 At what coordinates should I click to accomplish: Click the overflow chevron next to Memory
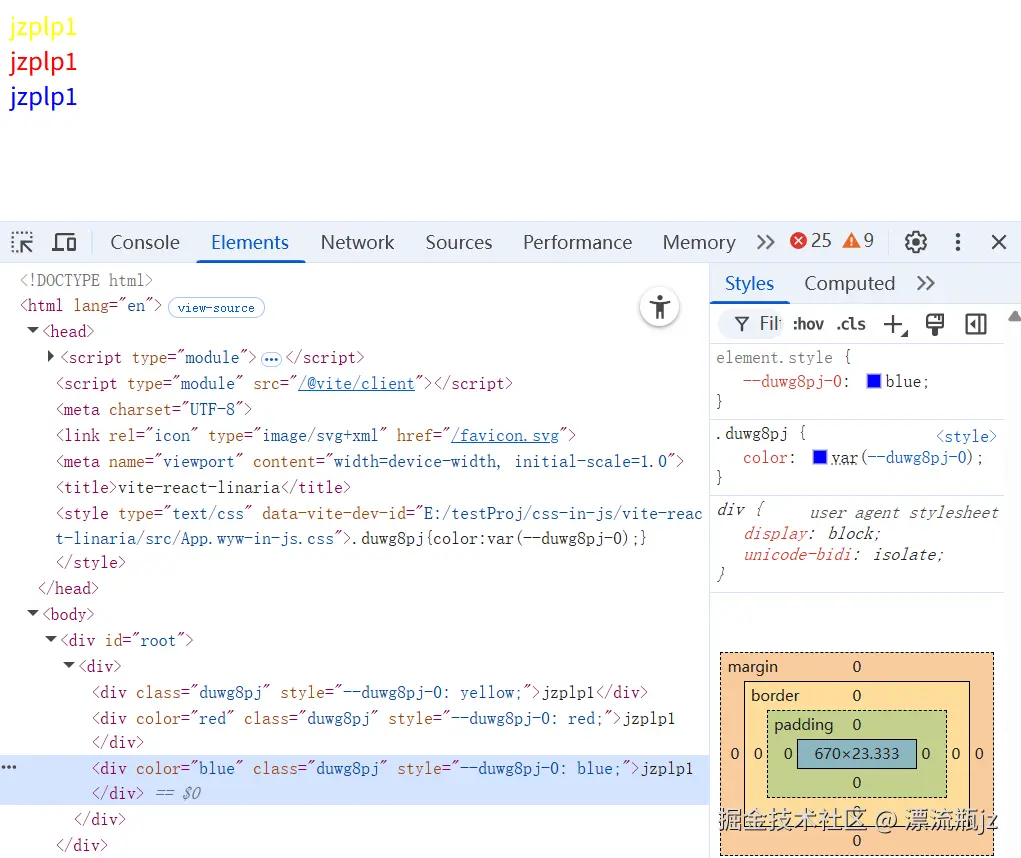766,241
